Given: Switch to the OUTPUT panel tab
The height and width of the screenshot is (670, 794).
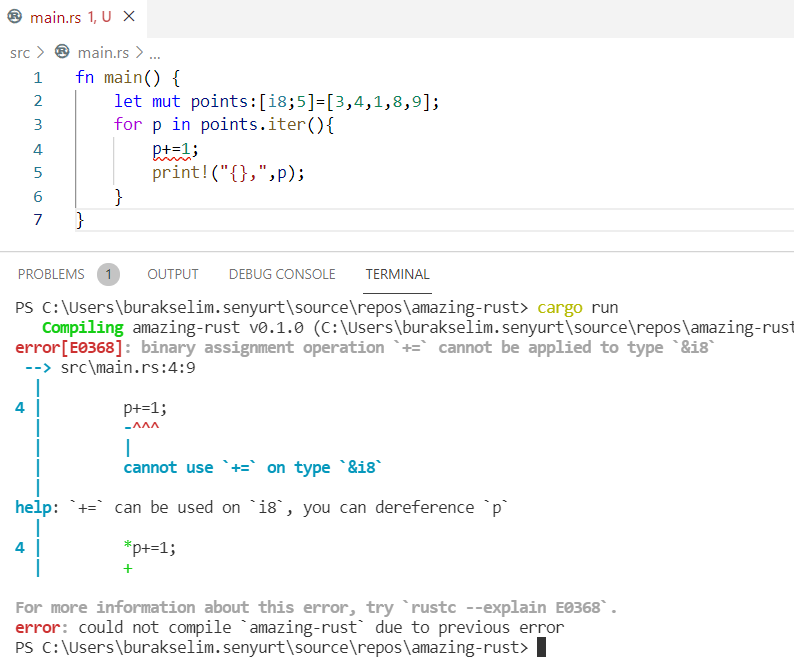Looking at the screenshot, I should [x=173, y=274].
